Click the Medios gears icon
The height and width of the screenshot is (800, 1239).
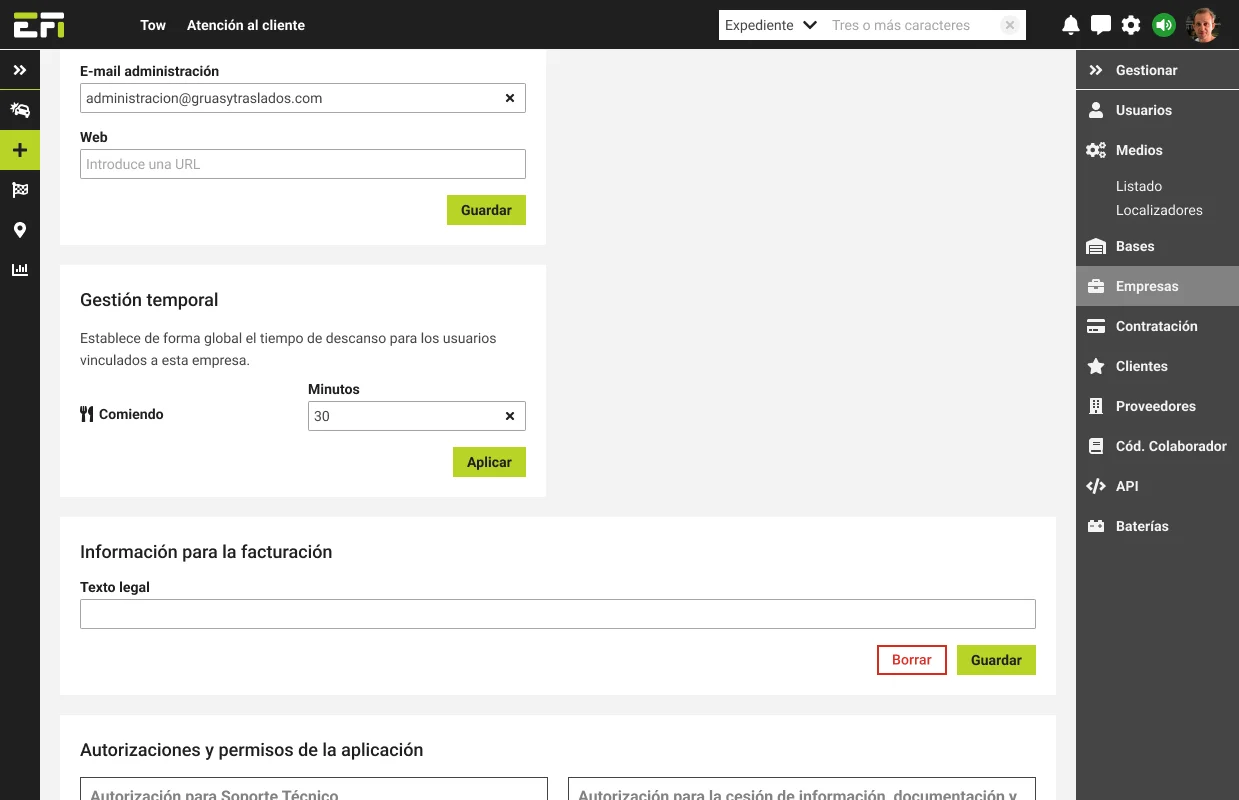[x=1096, y=150]
